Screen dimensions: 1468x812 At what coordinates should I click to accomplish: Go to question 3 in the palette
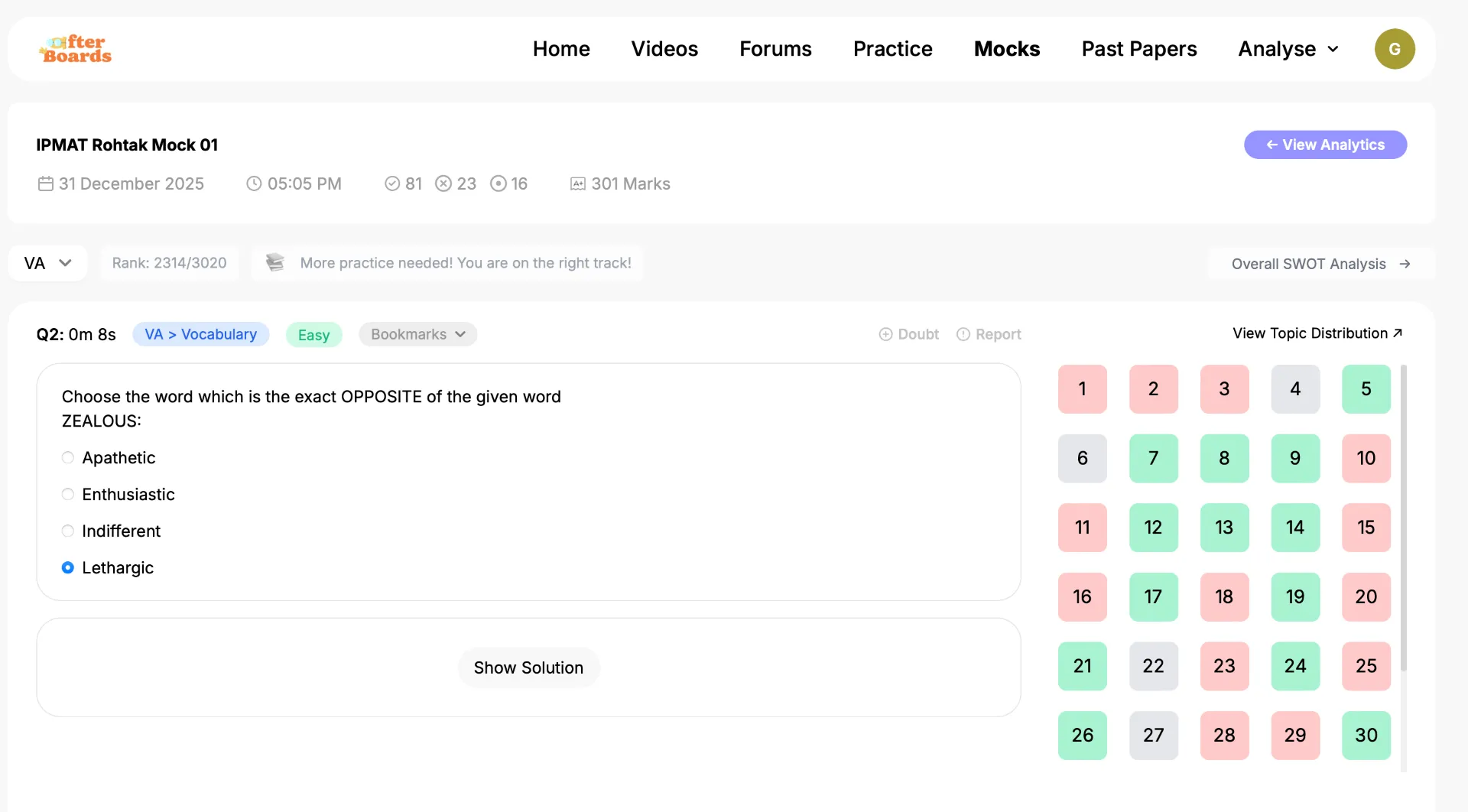1224,388
